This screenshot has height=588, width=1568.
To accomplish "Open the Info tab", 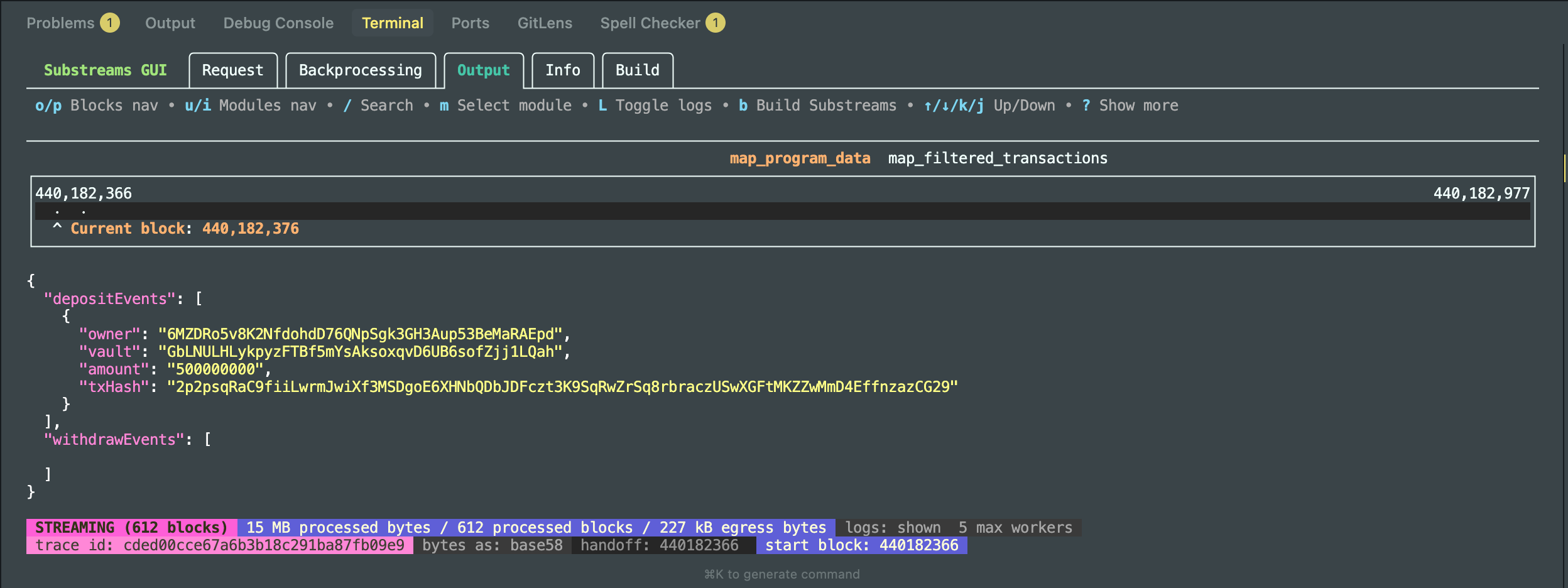I will [x=562, y=70].
